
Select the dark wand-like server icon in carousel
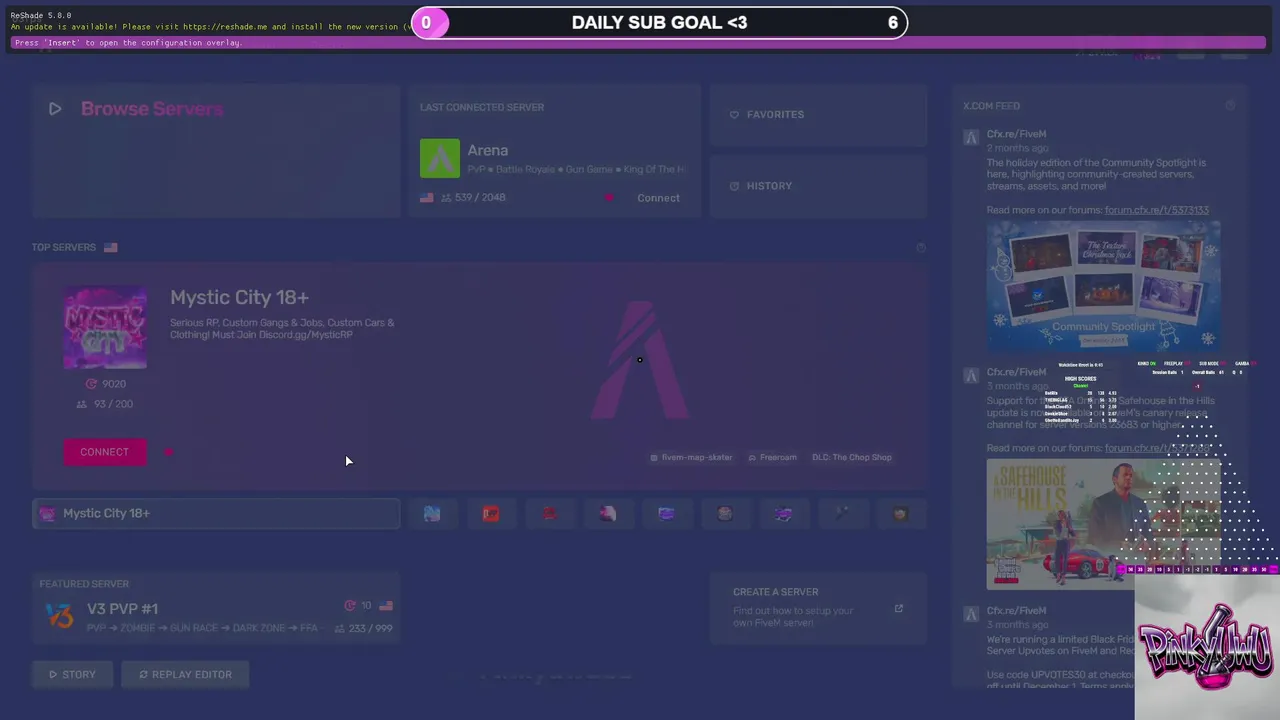point(842,513)
